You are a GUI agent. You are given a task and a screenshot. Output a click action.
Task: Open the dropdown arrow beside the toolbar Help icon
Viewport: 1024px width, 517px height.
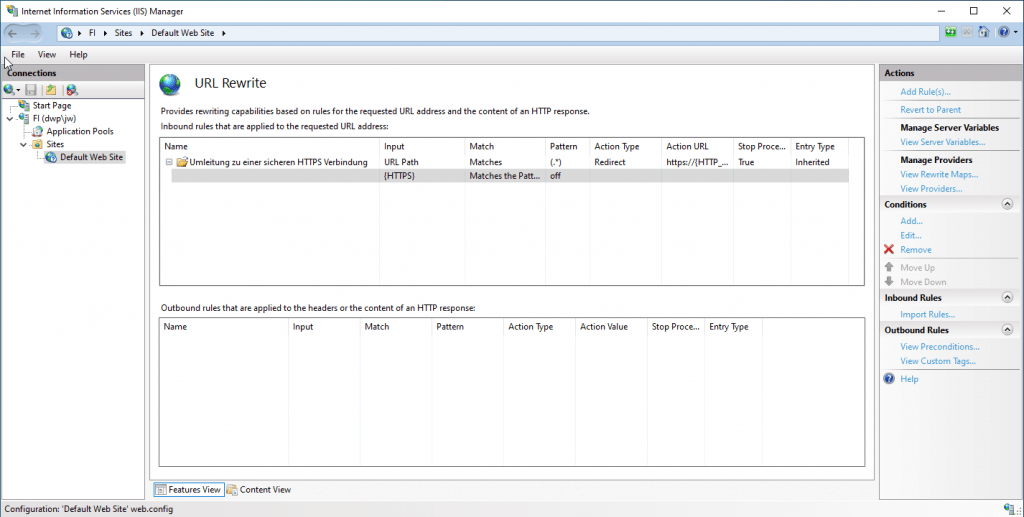[x=1016, y=33]
